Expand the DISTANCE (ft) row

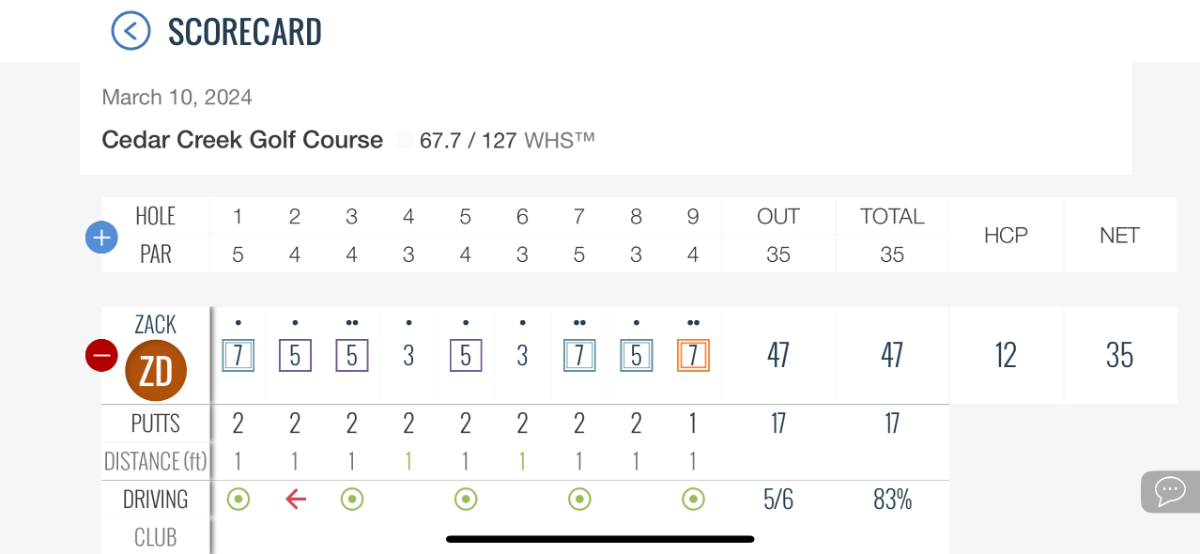click(155, 461)
